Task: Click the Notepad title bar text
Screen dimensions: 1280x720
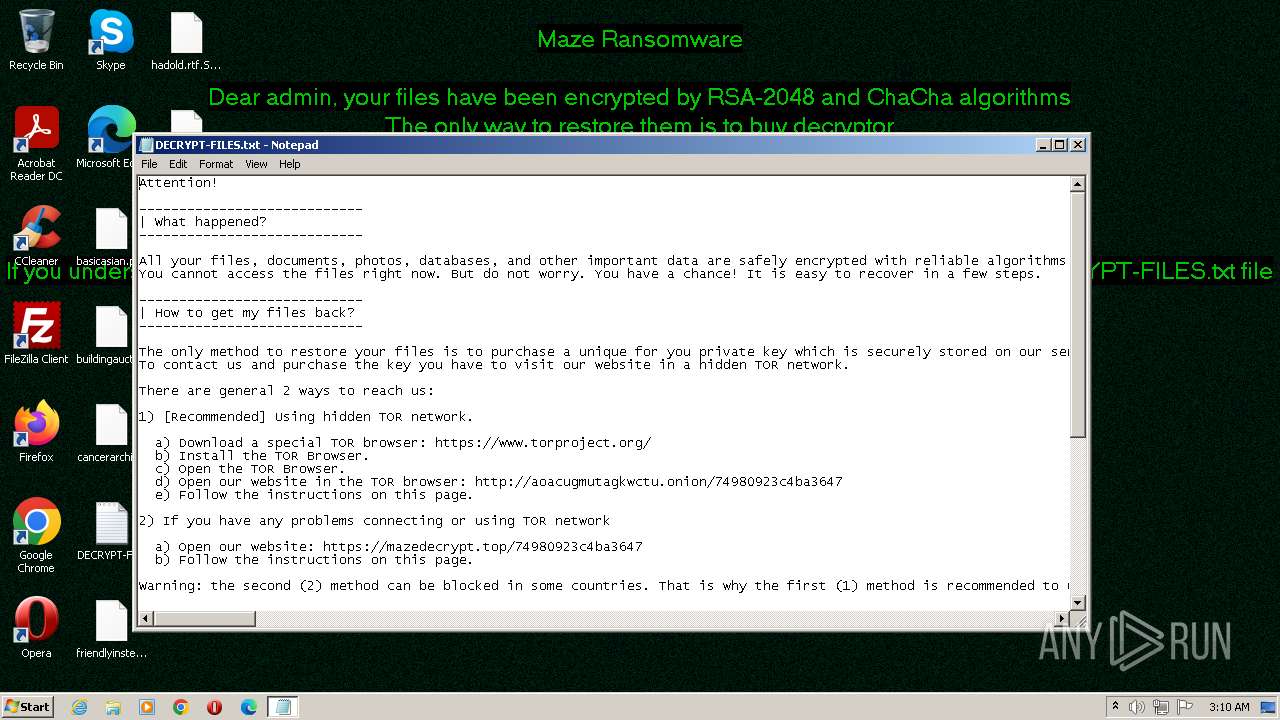Action: 237,145
